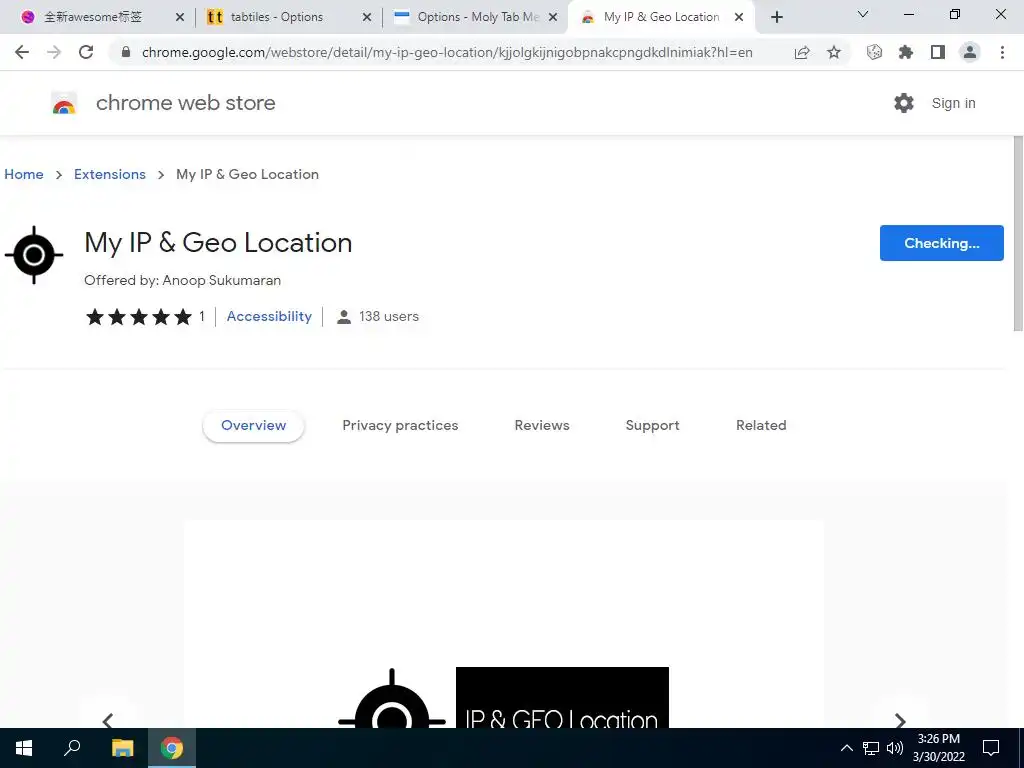Switch to tabtiles - Options tab
The height and width of the screenshot is (768, 1024).
(277, 17)
